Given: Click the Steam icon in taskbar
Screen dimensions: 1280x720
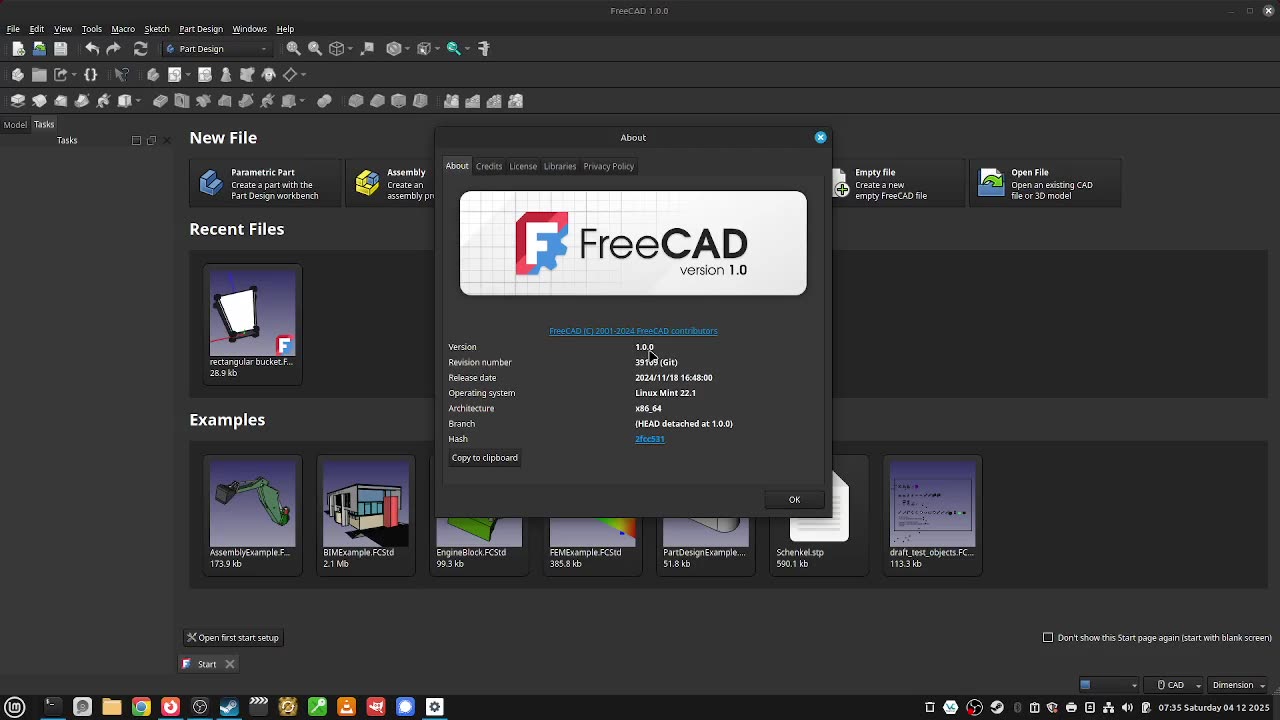Looking at the screenshot, I should (x=229, y=707).
